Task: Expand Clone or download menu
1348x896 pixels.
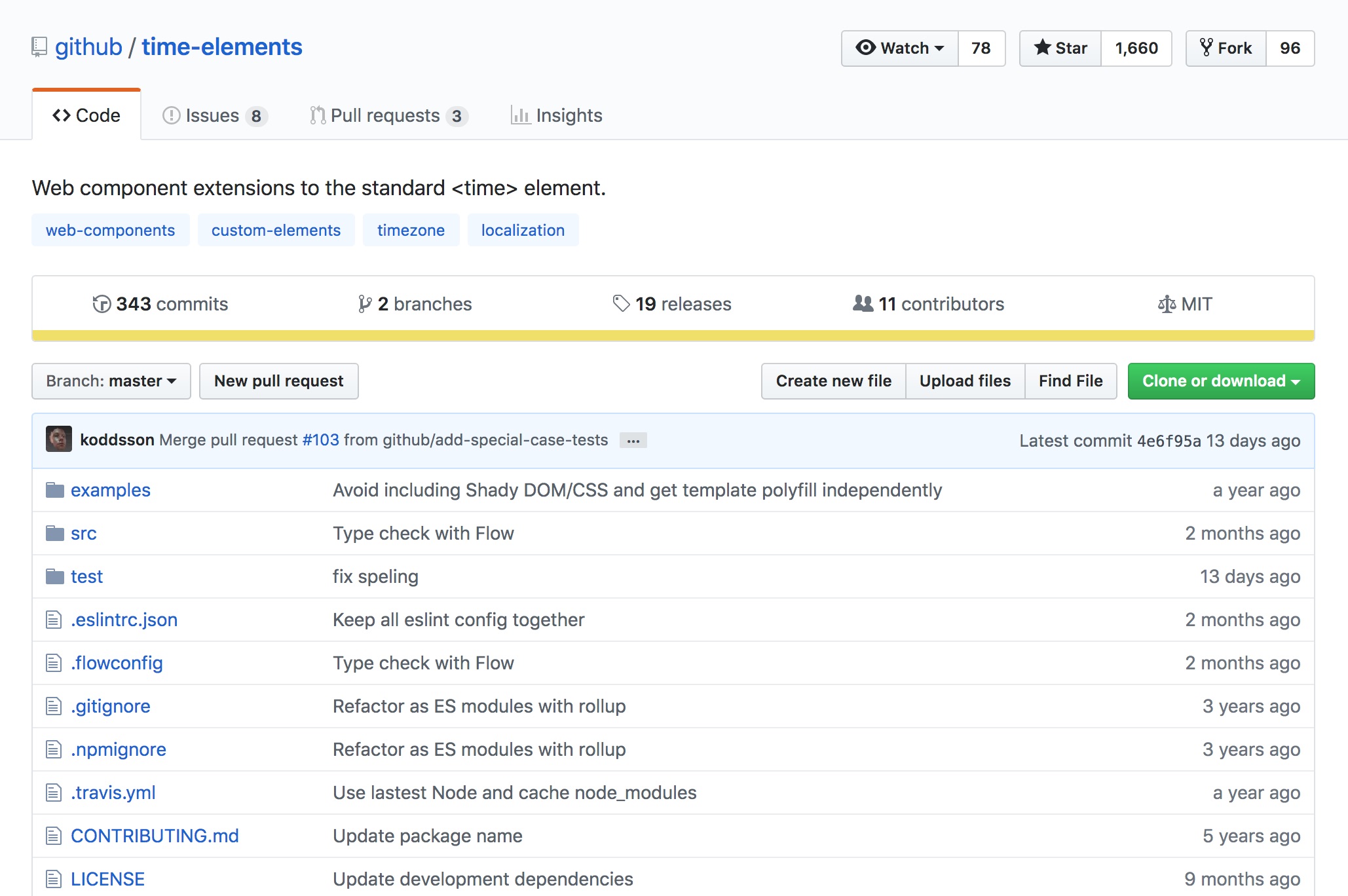Action: [x=1221, y=381]
